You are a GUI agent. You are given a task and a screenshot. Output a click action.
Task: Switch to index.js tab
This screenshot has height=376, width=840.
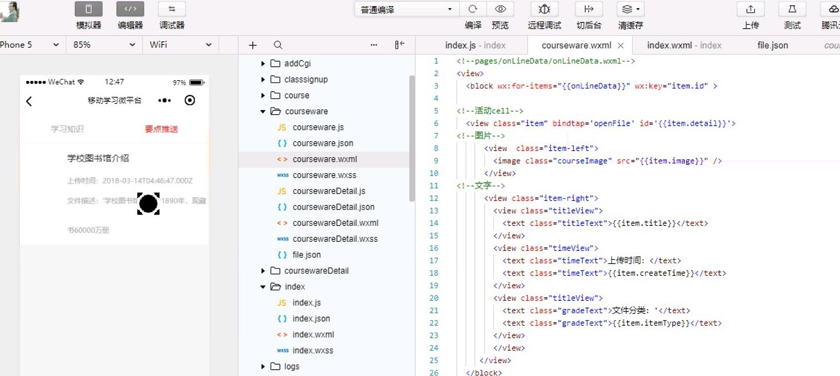(x=475, y=46)
